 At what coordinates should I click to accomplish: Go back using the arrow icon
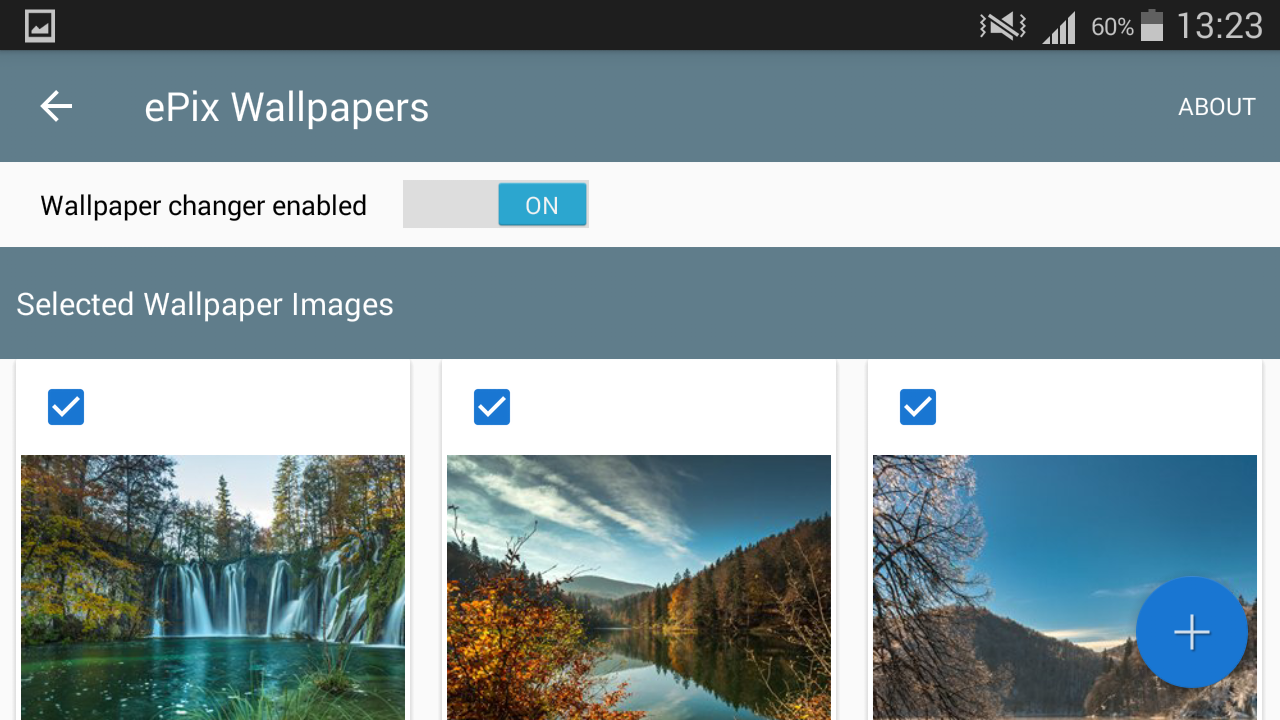(56, 106)
